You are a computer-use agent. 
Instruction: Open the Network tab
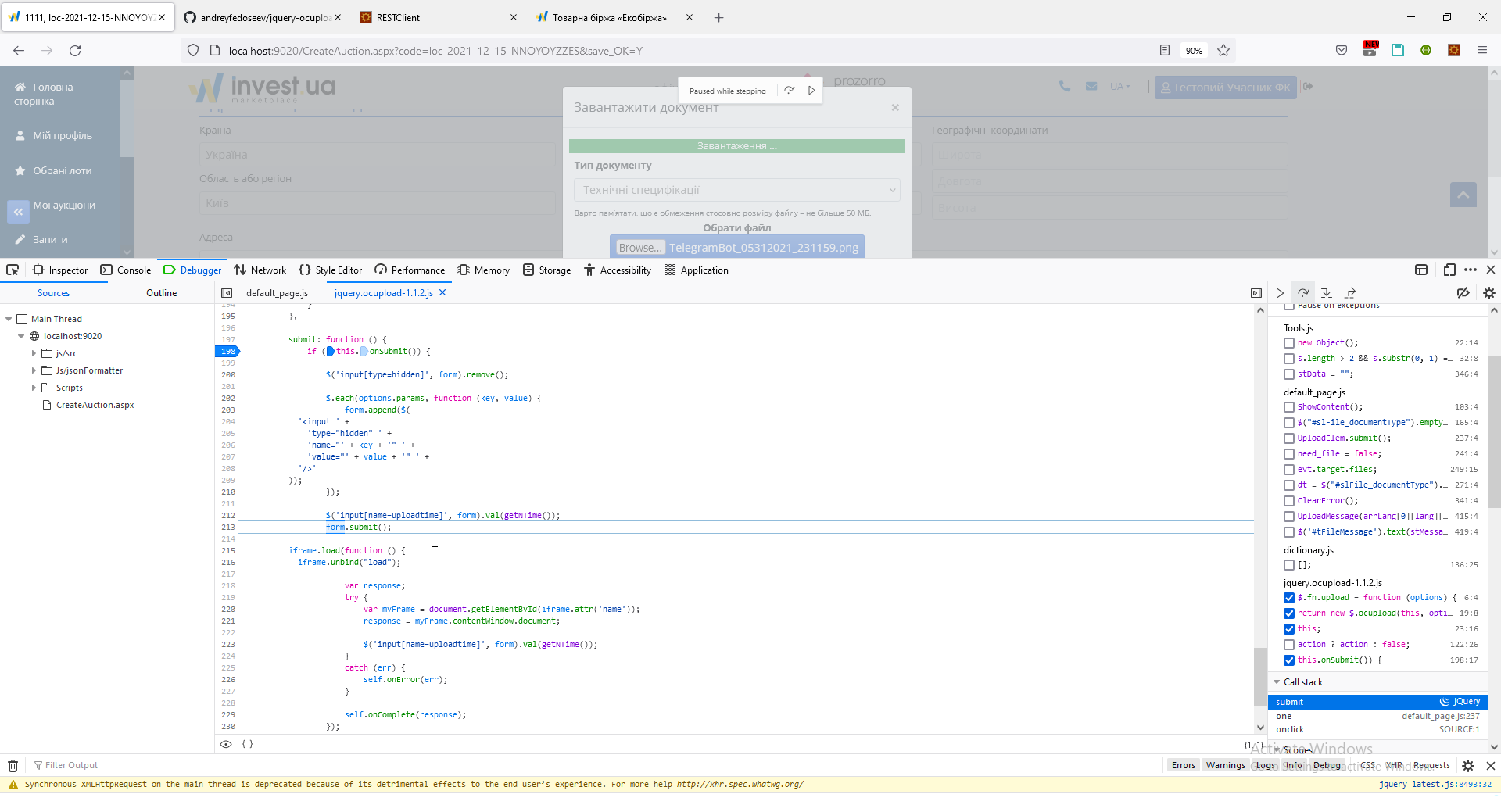click(x=260, y=270)
